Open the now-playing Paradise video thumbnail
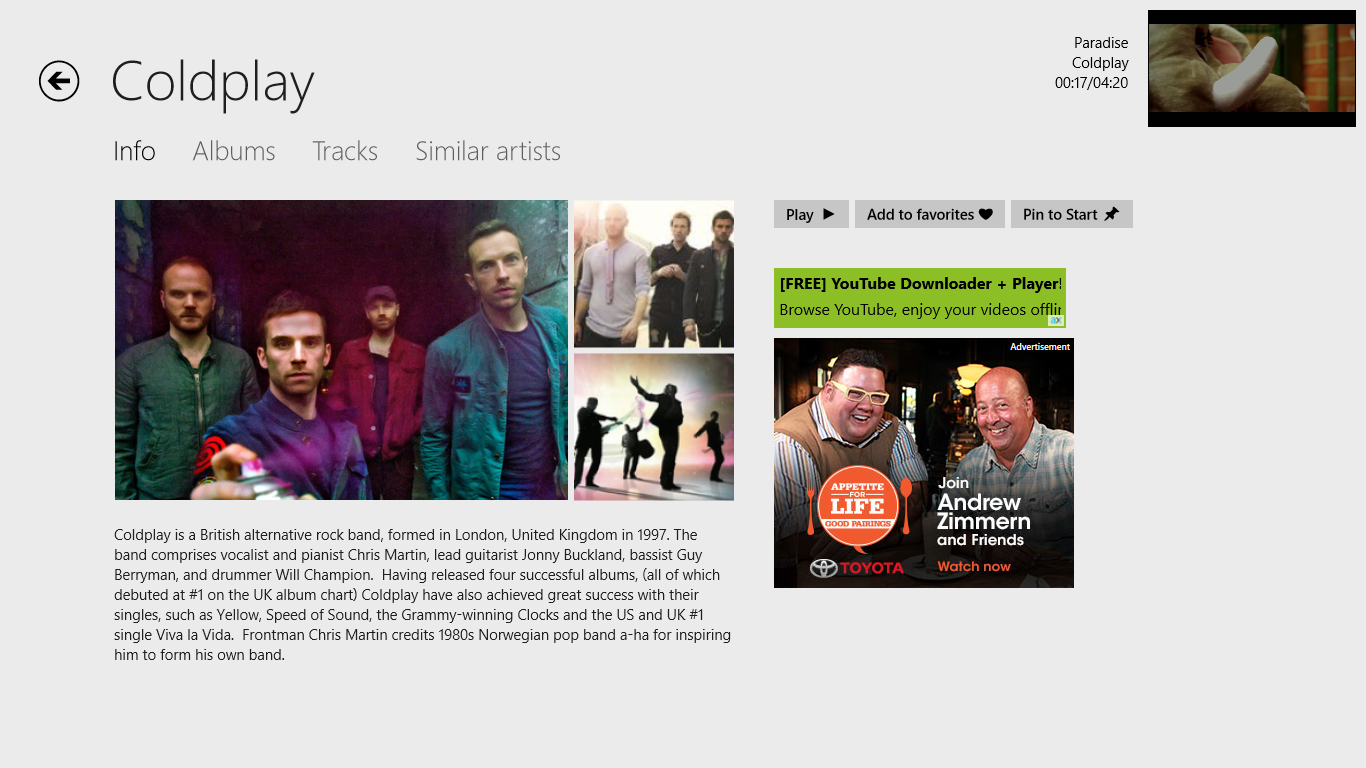Image resolution: width=1366 pixels, height=768 pixels. pos(1252,68)
